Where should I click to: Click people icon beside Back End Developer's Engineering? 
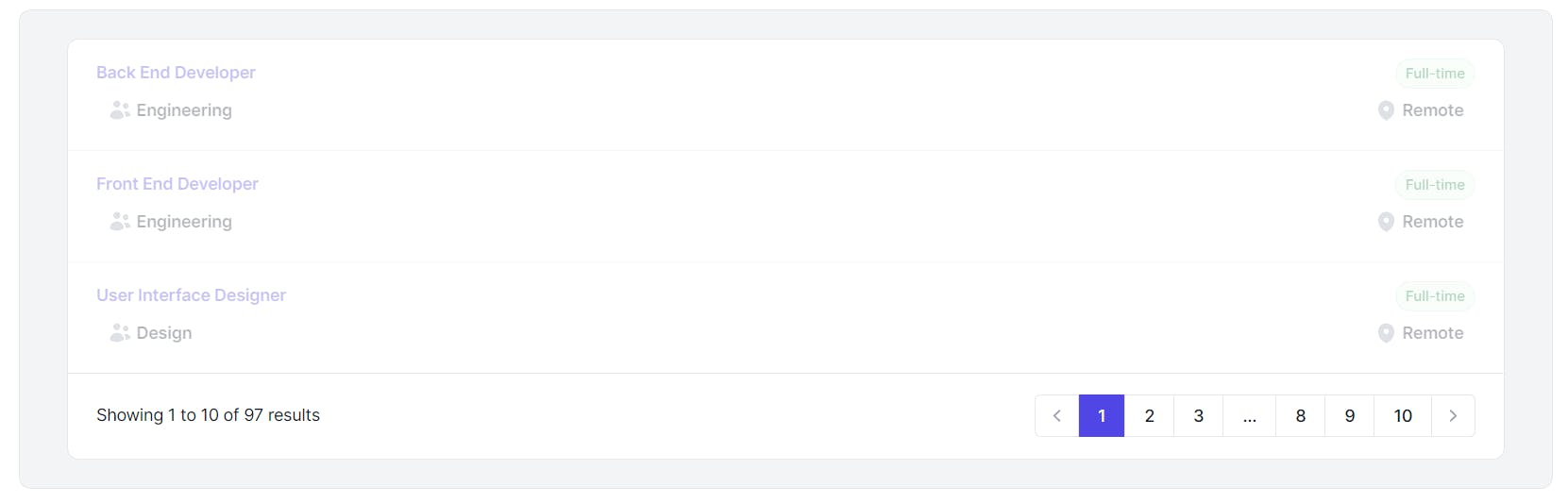coord(120,110)
